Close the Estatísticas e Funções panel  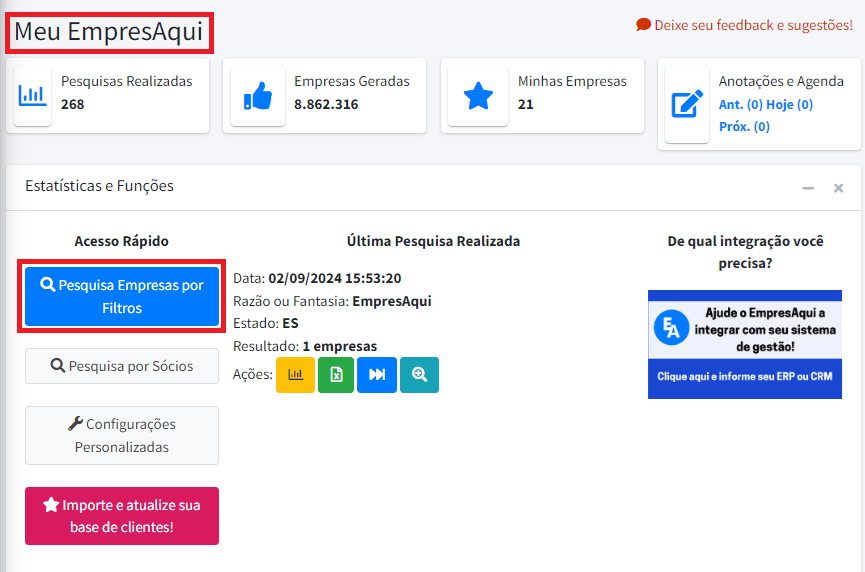838,188
